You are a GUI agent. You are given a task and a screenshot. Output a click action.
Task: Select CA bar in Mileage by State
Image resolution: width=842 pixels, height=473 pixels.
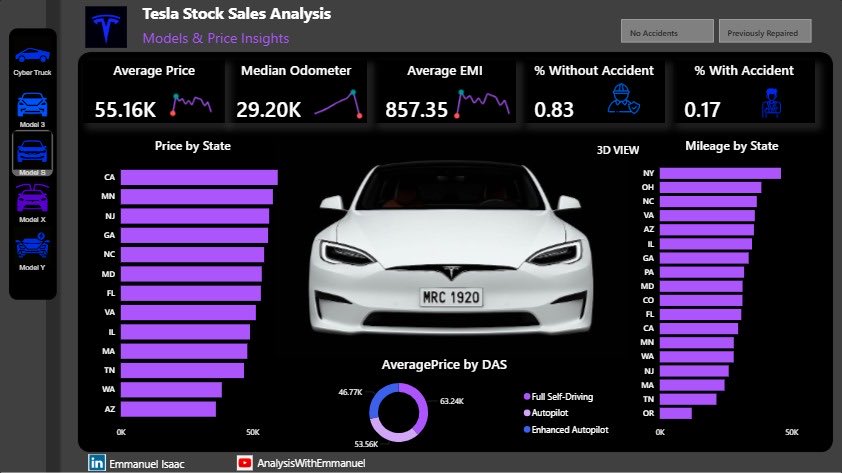coord(699,329)
